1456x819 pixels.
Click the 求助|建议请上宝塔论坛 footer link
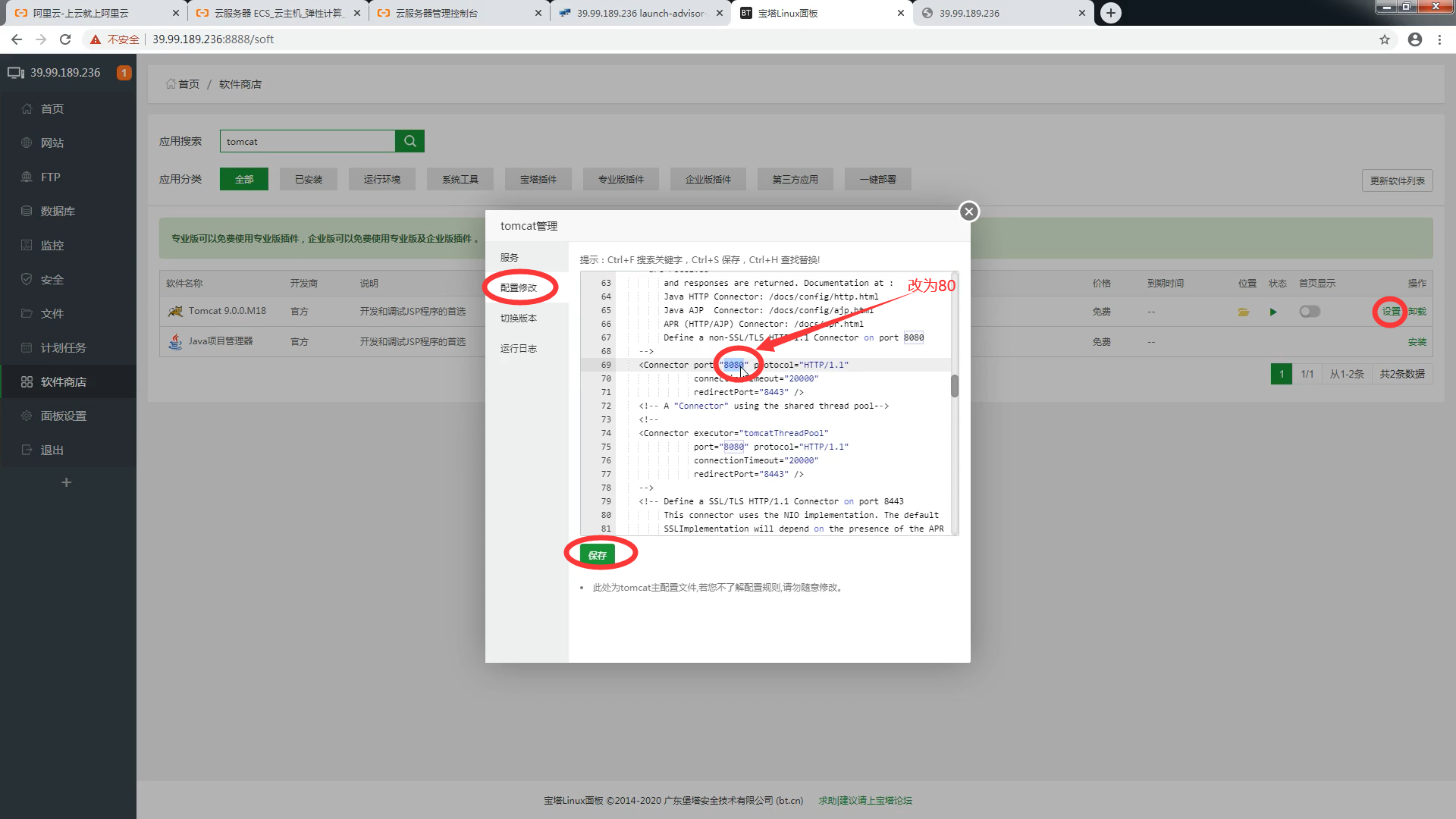(865, 800)
